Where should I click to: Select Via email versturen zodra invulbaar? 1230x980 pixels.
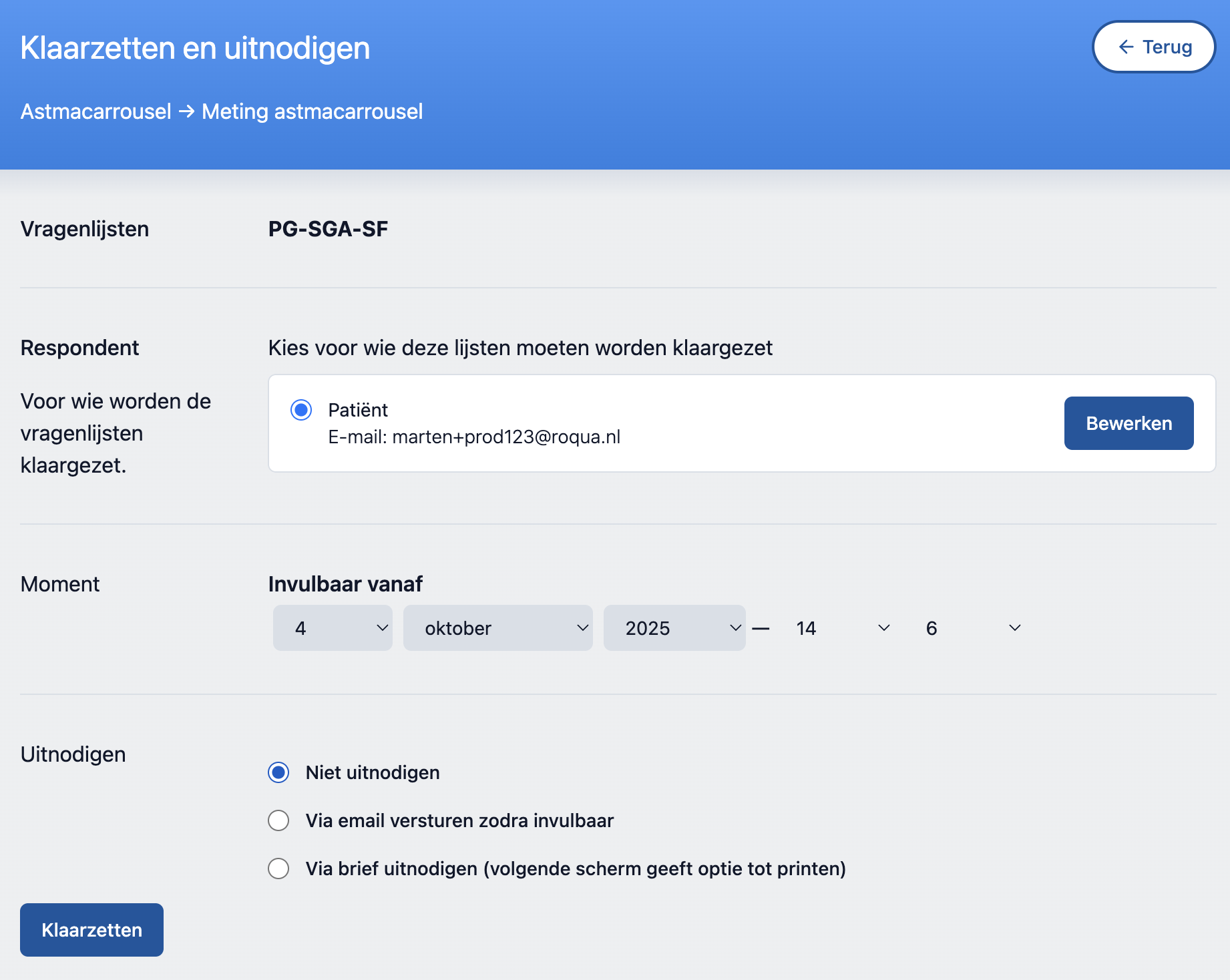(278, 820)
